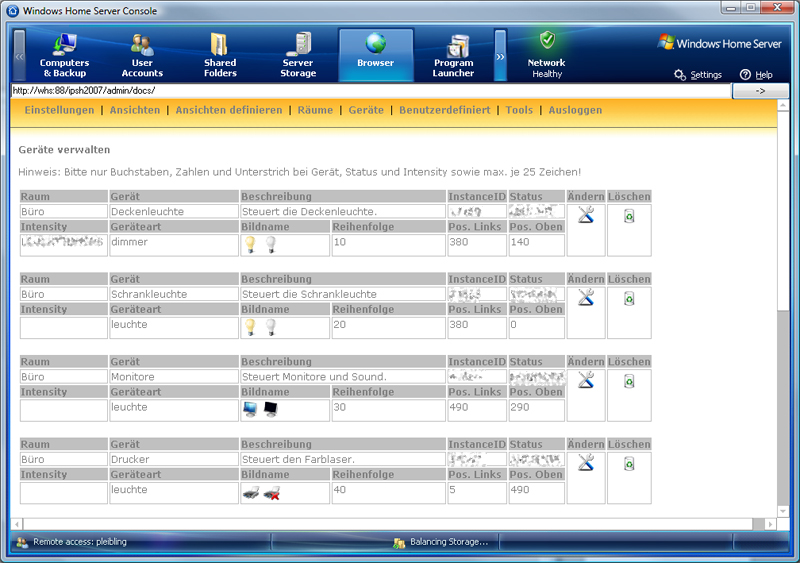Click the Ausloggen link
Screen dimensions: 800x563
(575, 110)
